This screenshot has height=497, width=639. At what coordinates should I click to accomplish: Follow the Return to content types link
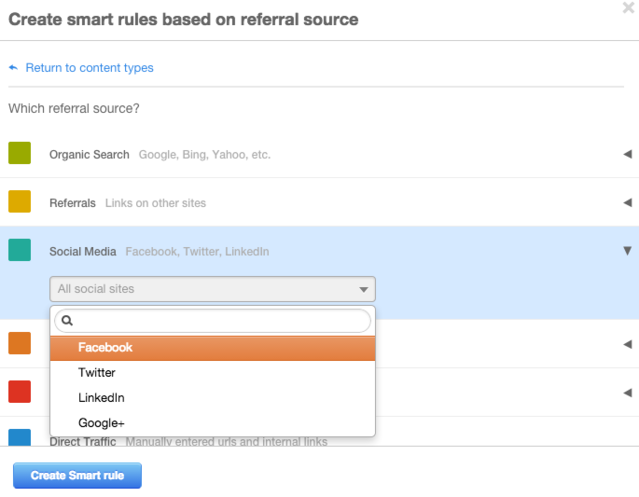click(89, 68)
